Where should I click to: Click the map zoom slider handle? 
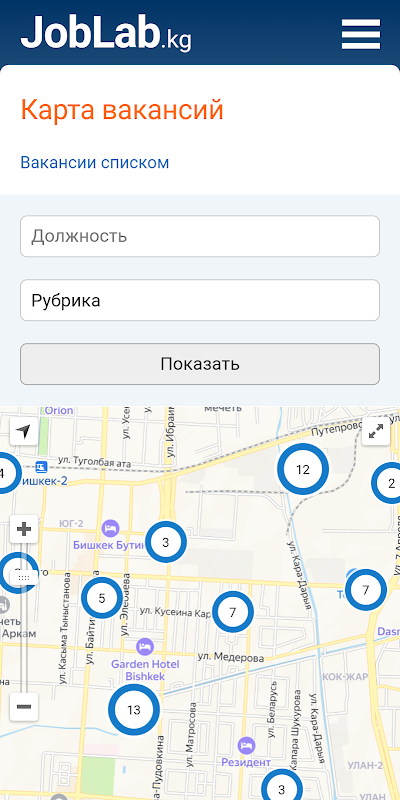coord(24,578)
